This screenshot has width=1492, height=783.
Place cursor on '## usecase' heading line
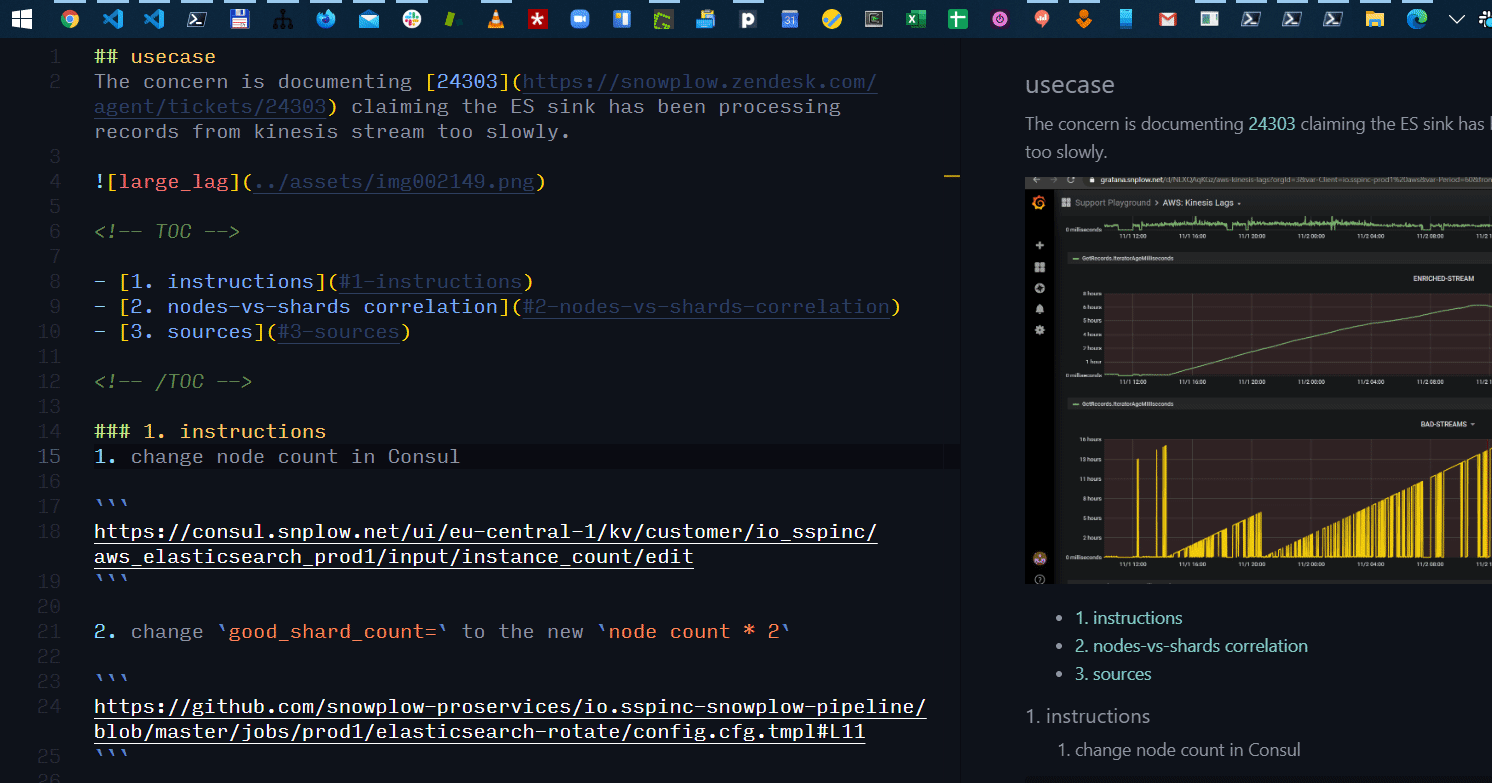coord(155,57)
